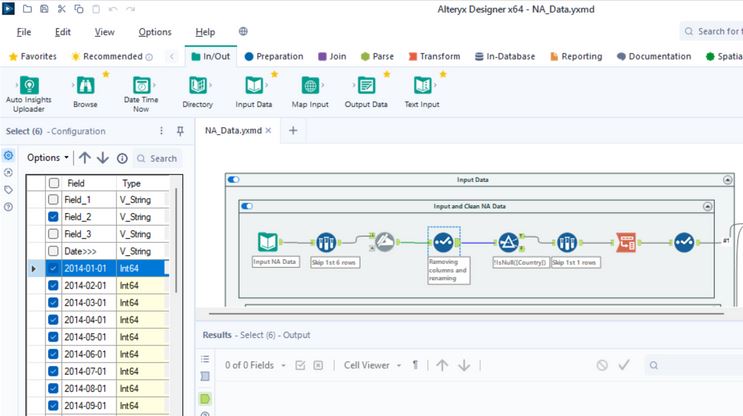The width and height of the screenshot is (743, 416).
Task: Save the workflow with the disk icon
Action: pos(44,9)
